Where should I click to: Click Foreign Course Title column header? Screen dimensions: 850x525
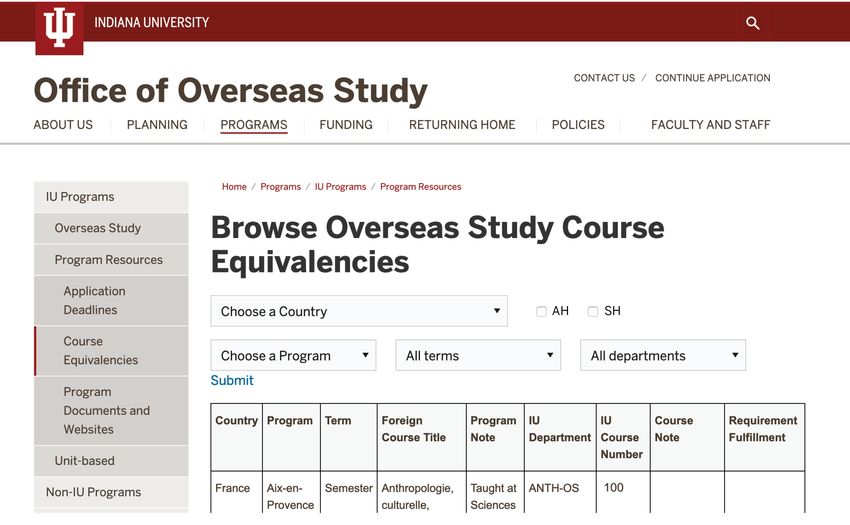pyautogui.click(x=422, y=437)
